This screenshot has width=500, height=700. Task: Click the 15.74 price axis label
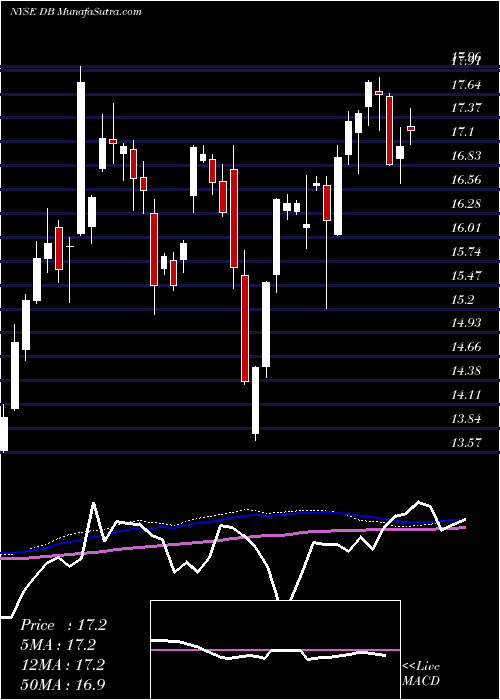(x=466, y=252)
